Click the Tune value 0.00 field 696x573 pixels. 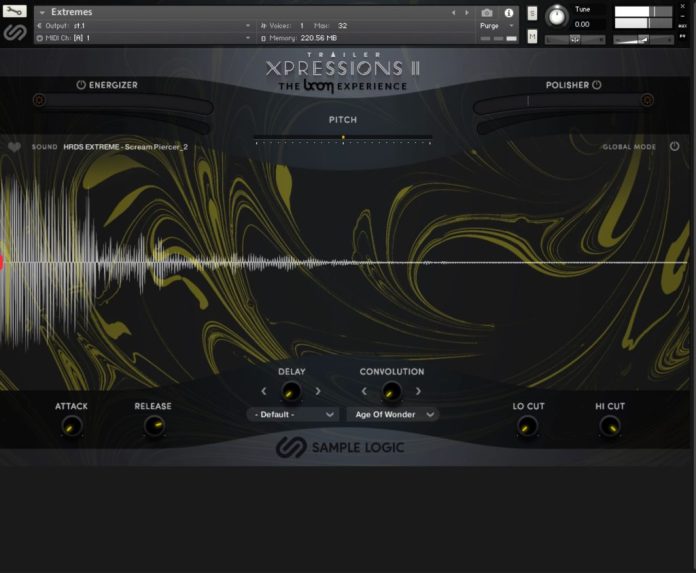tap(582, 24)
